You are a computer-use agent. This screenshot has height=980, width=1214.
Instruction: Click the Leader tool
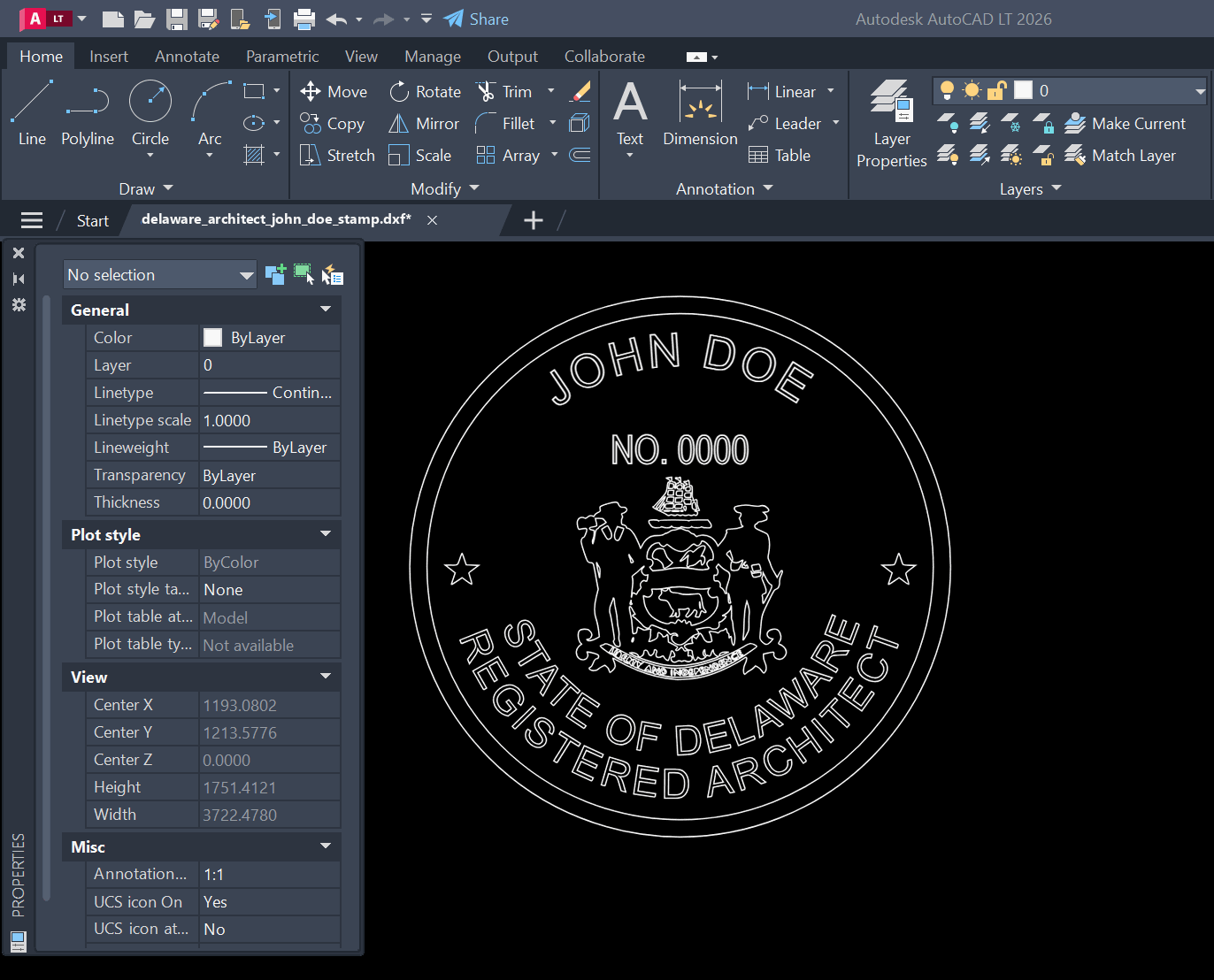785,124
